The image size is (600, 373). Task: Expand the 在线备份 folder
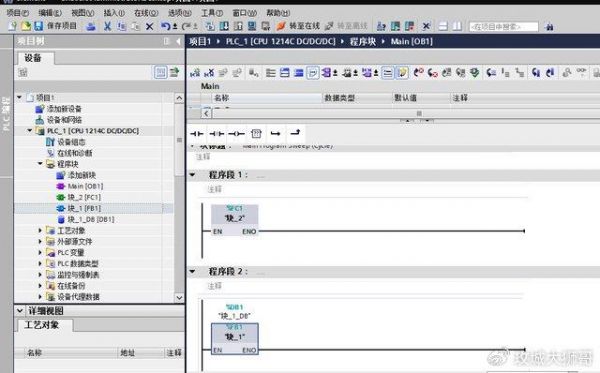pos(40,286)
